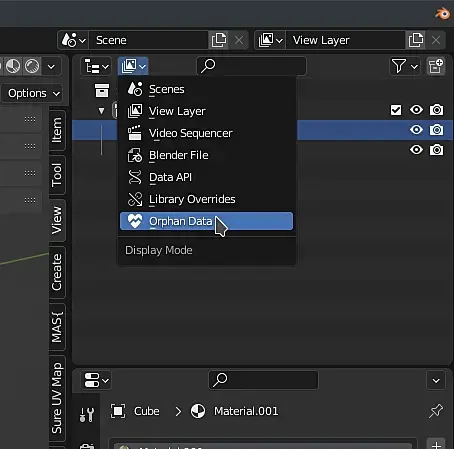
Task: Toggle eye visibility on highlighted row
Action: pyautogui.click(x=416, y=130)
